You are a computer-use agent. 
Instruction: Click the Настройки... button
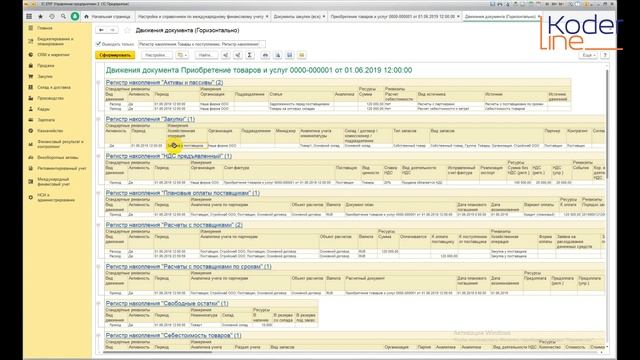pyautogui.click(x=157, y=55)
